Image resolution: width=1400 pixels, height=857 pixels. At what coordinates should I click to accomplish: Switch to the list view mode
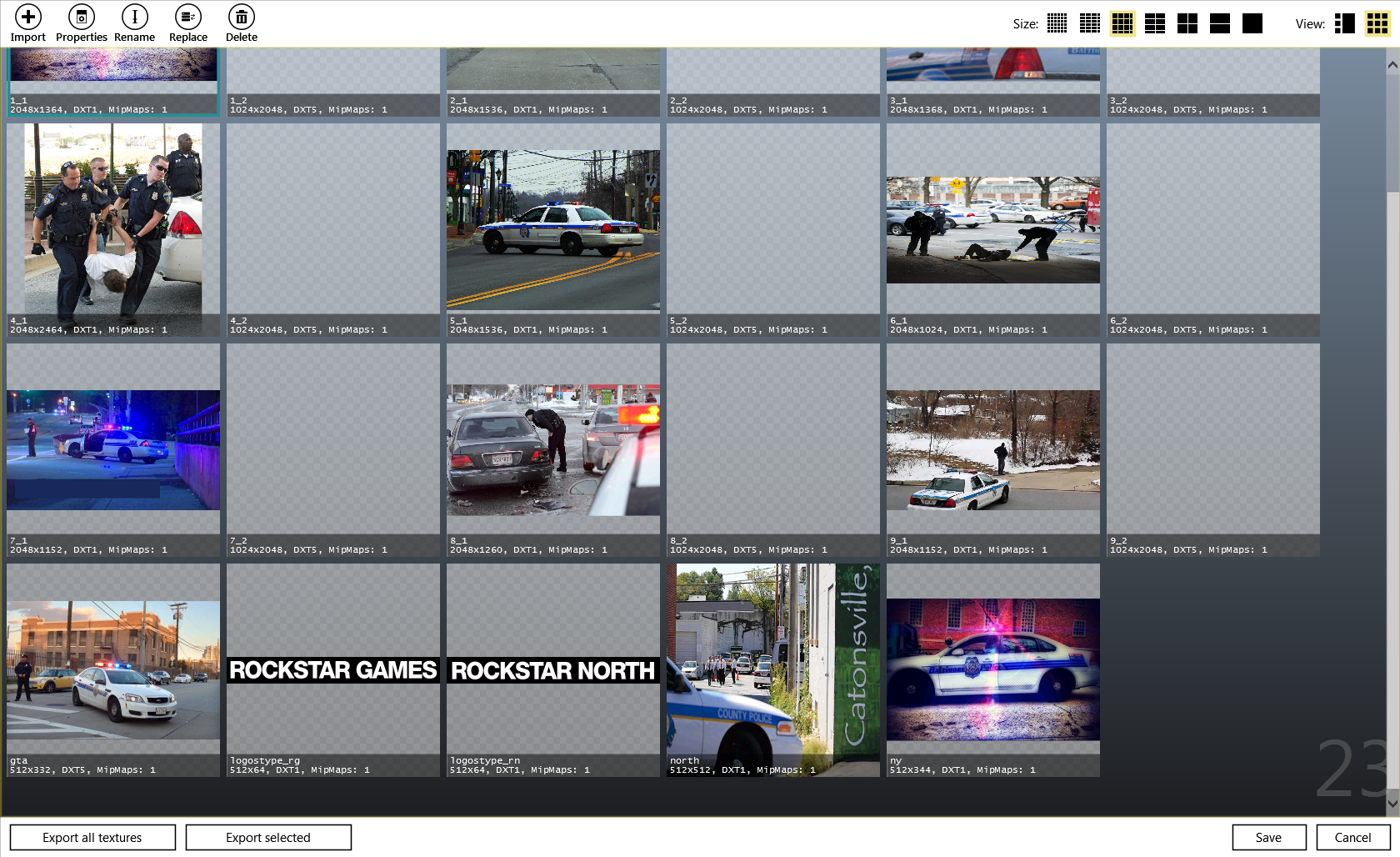pos(1344,23)
